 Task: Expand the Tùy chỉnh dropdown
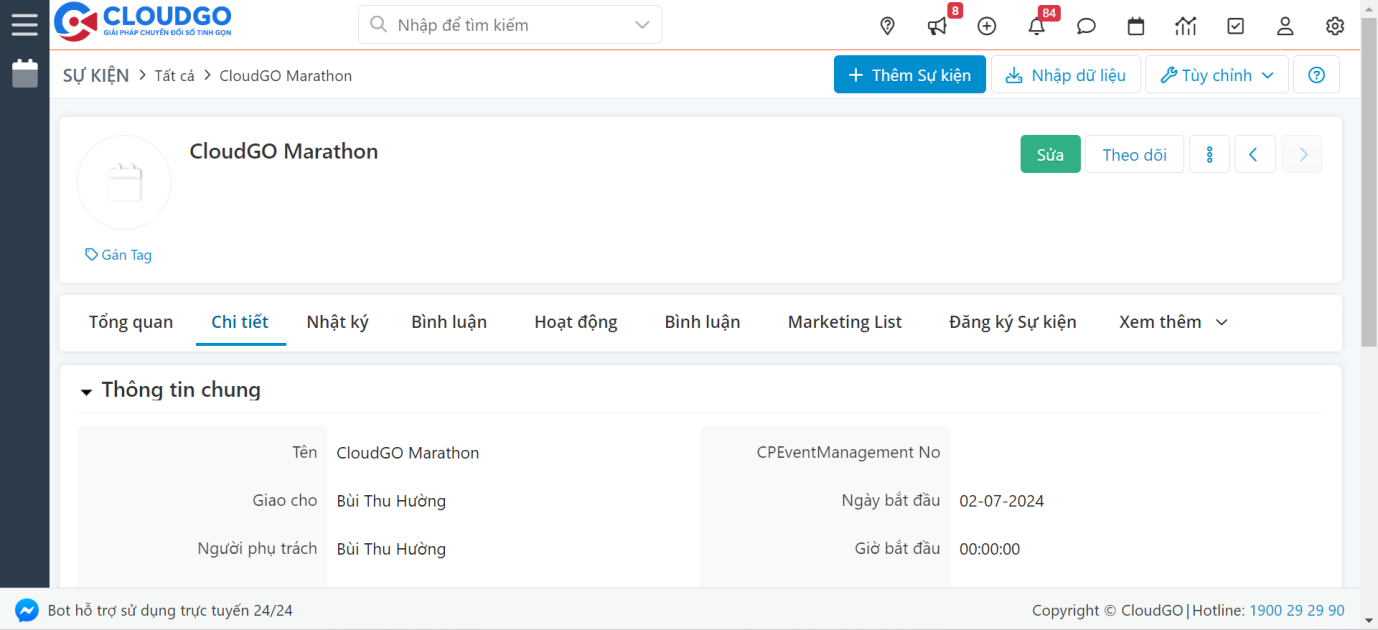pyautogui.click(x=1216, y=74)
